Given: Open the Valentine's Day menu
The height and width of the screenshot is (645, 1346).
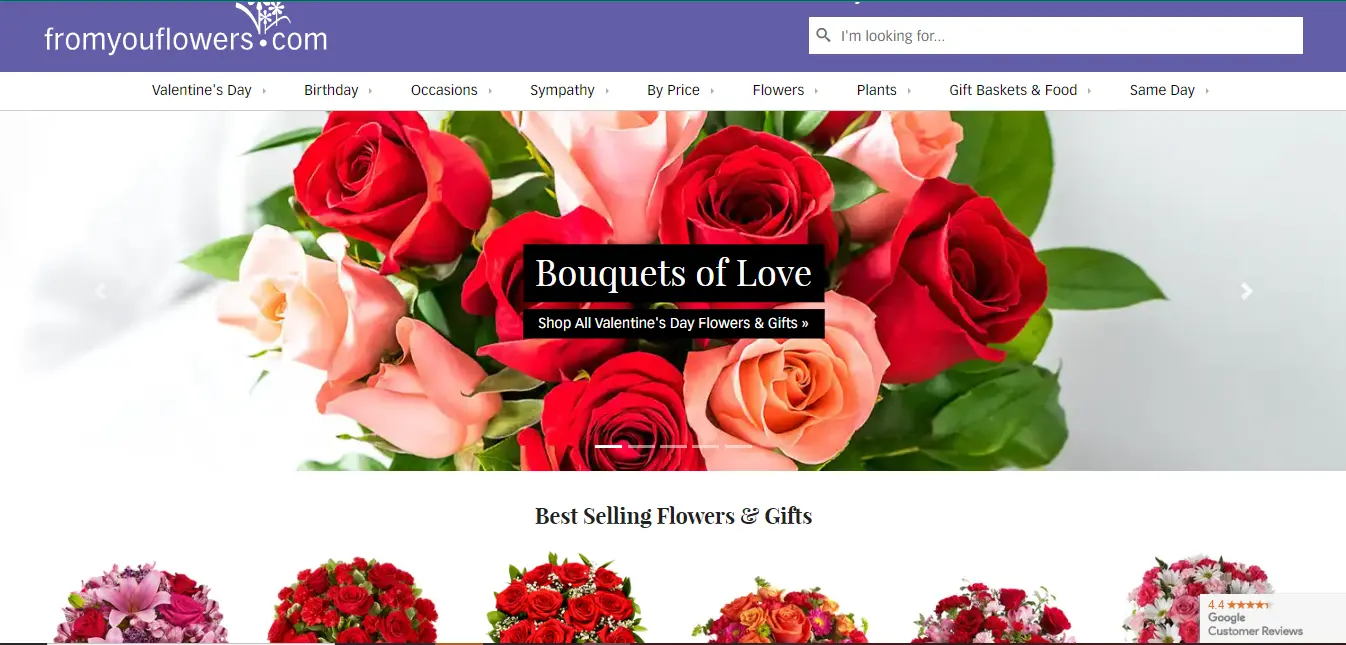Looking at the screenshot, I should point(209,90).
